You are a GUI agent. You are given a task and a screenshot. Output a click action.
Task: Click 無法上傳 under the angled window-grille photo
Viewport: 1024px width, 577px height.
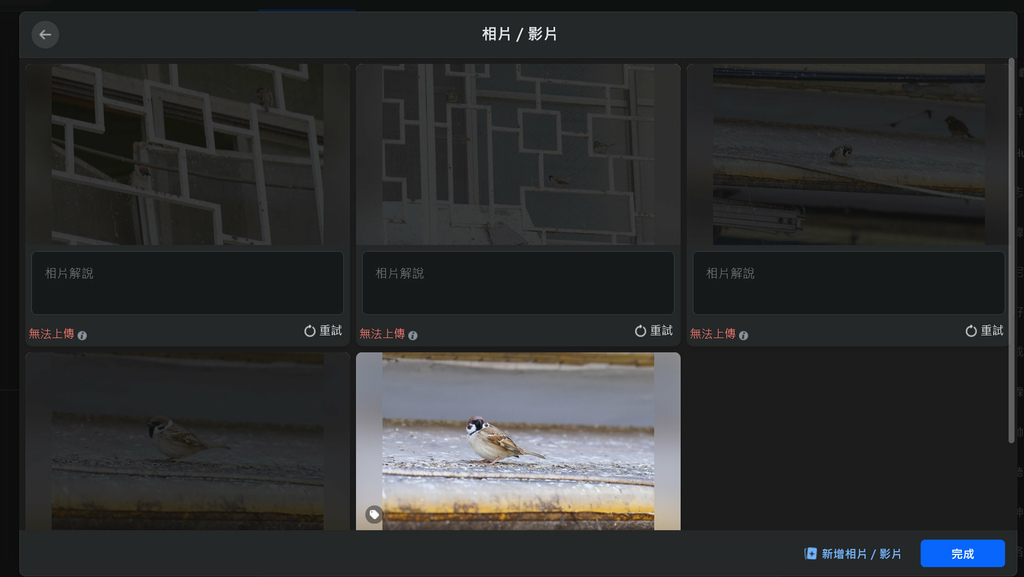coord(52,334)
